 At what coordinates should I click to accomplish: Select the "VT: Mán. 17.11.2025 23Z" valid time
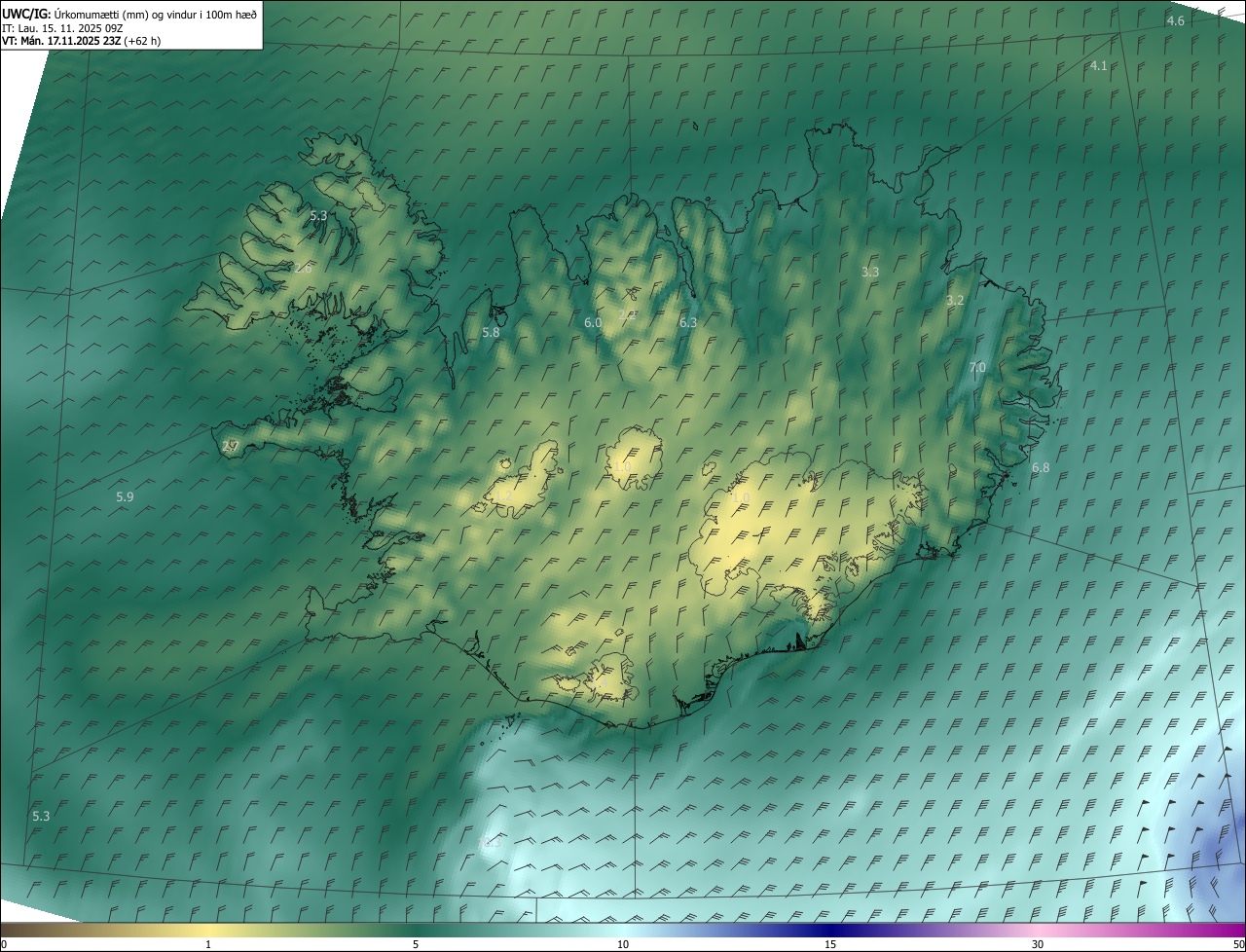61,41
